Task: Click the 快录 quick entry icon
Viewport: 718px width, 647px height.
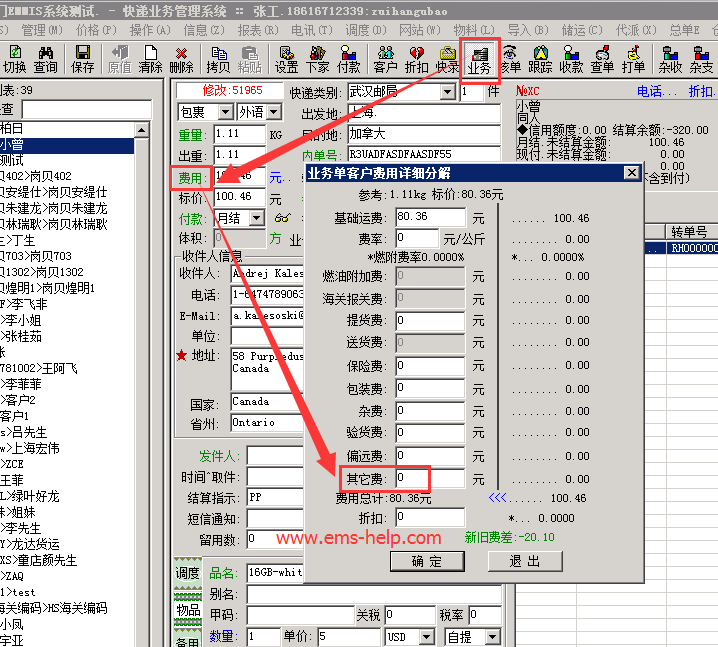Action: (447, 60)
